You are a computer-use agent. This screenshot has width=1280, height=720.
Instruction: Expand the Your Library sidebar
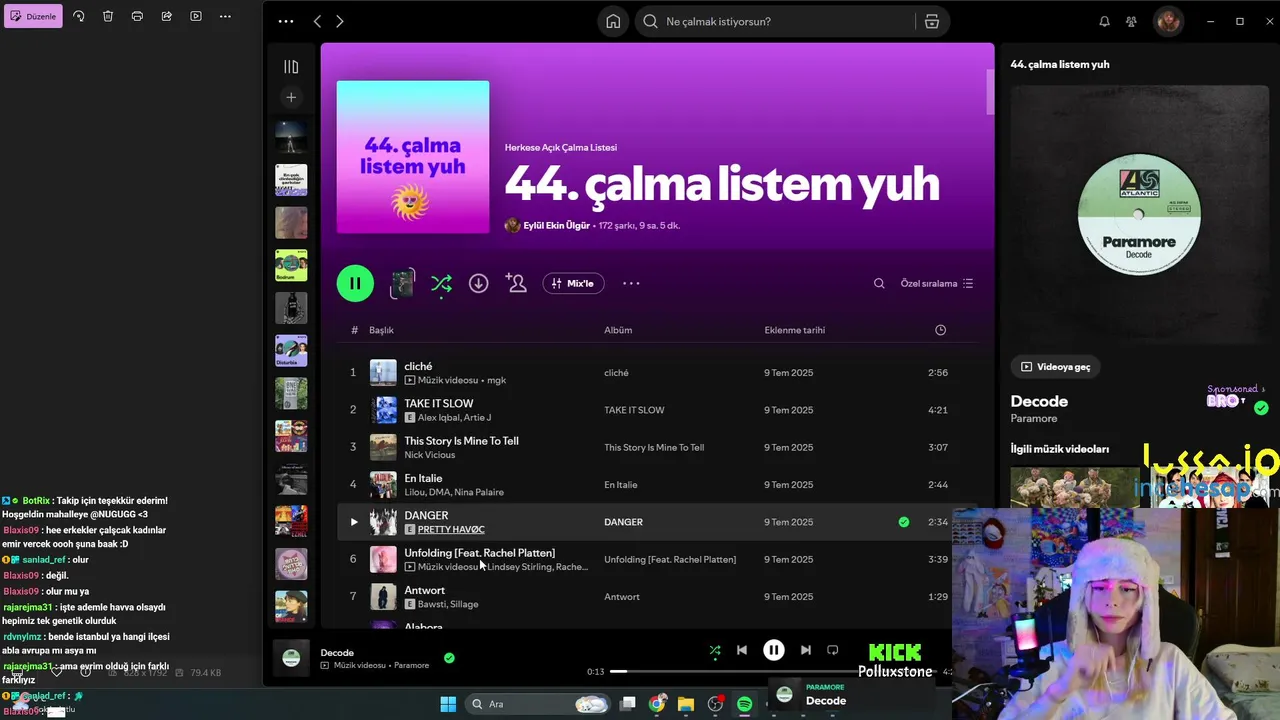[x=291, y=67]
